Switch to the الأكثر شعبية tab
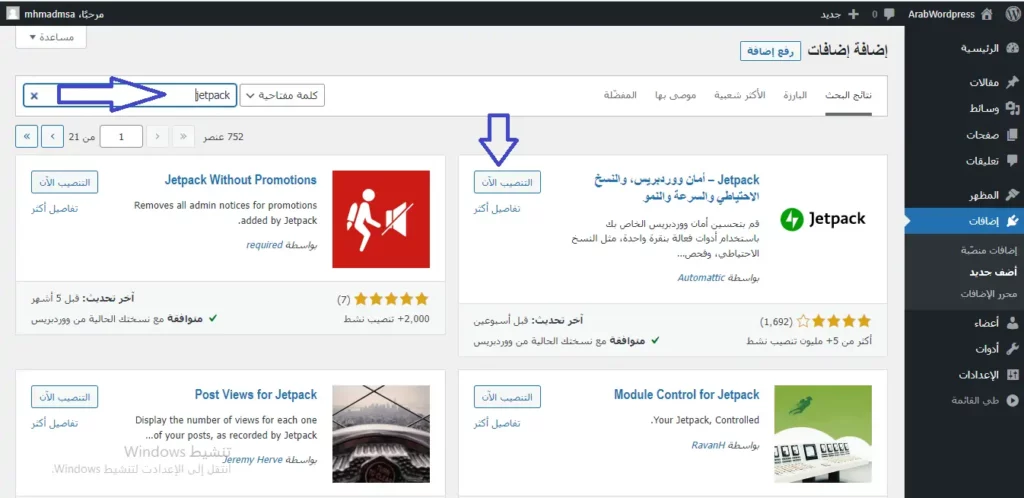Screen dimensions: 1024x498 740,95
